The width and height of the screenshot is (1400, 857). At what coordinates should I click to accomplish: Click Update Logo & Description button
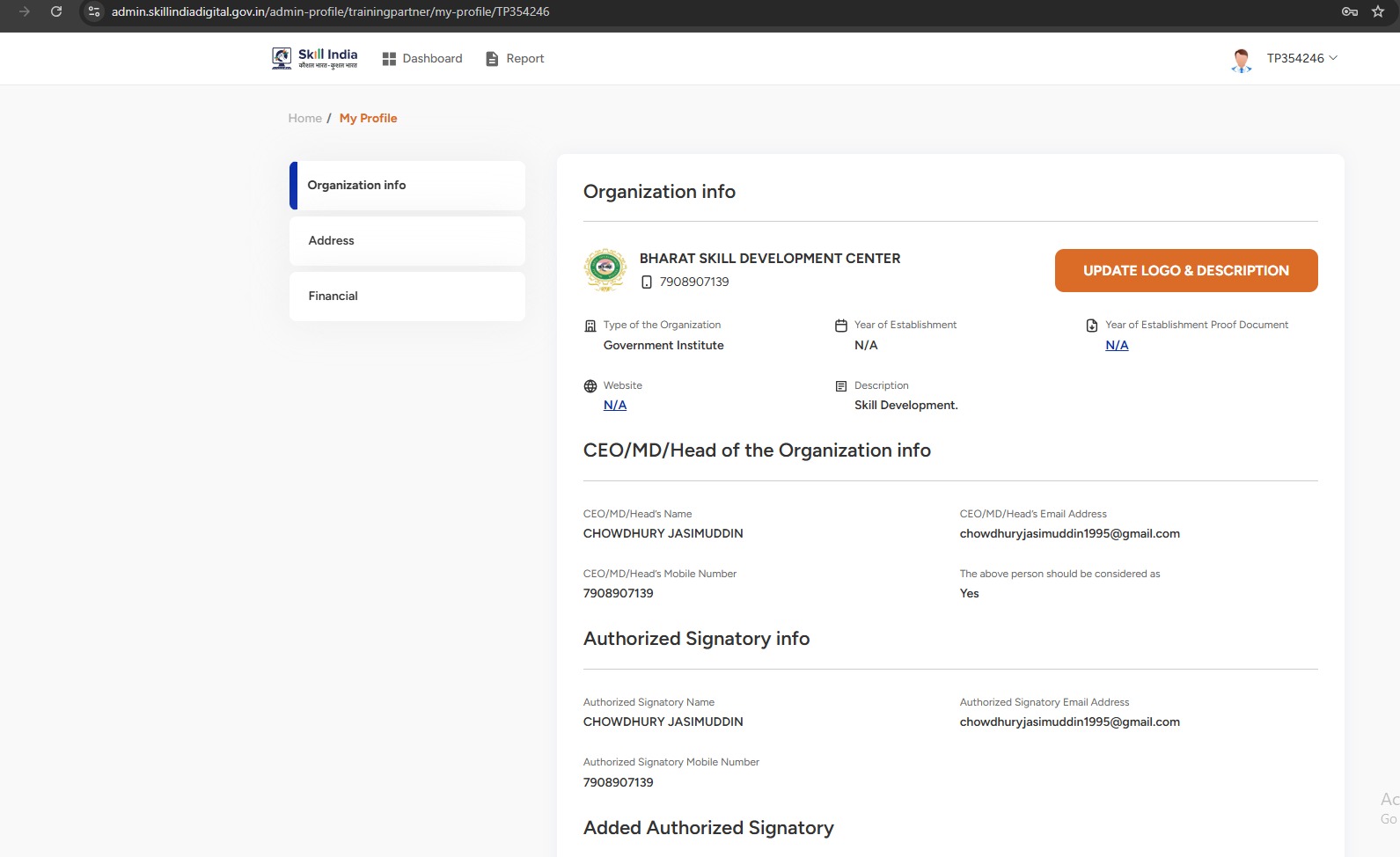(x=1186, y=270)
